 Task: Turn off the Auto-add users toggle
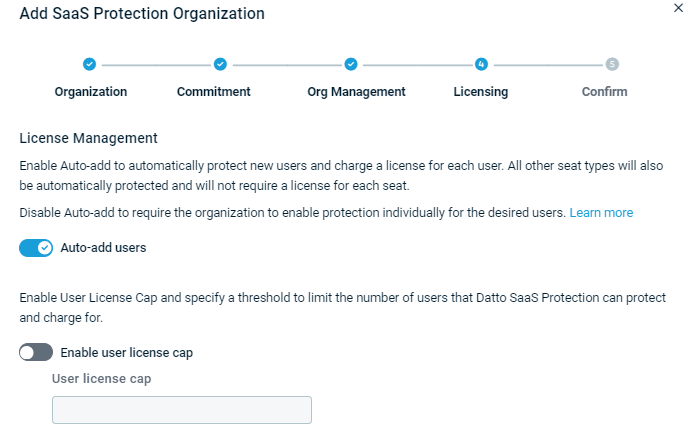(x=36, y=248)
